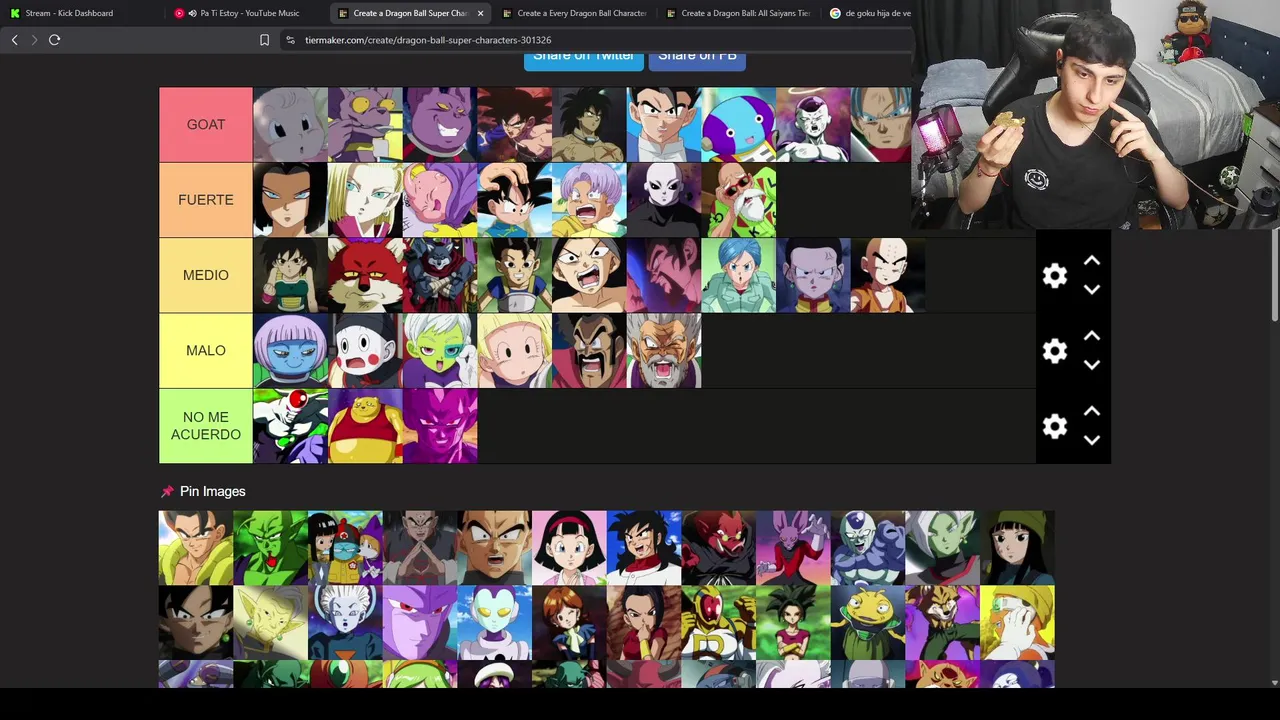Open settings gear for MEDIO tier row
1280x720 pixels.
[1055, 276]
